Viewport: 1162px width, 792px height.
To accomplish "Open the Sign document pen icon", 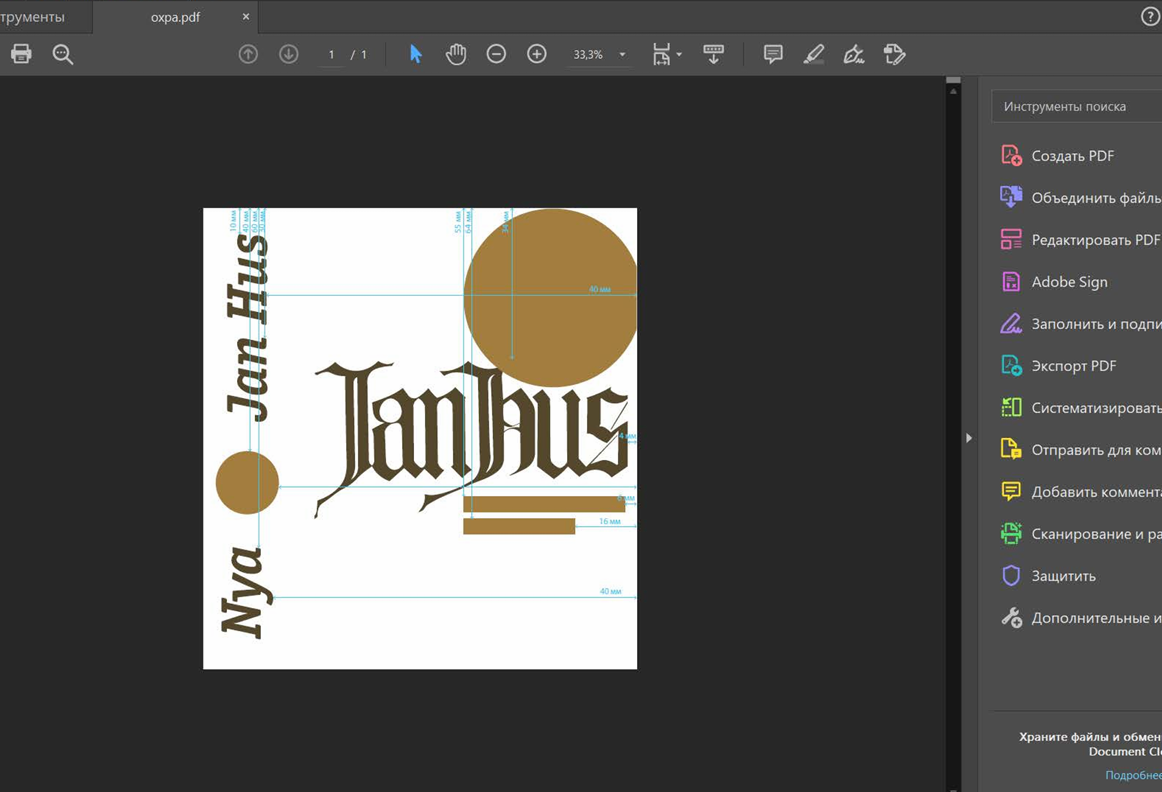I will pyautogui.click(x=854, y=54).
